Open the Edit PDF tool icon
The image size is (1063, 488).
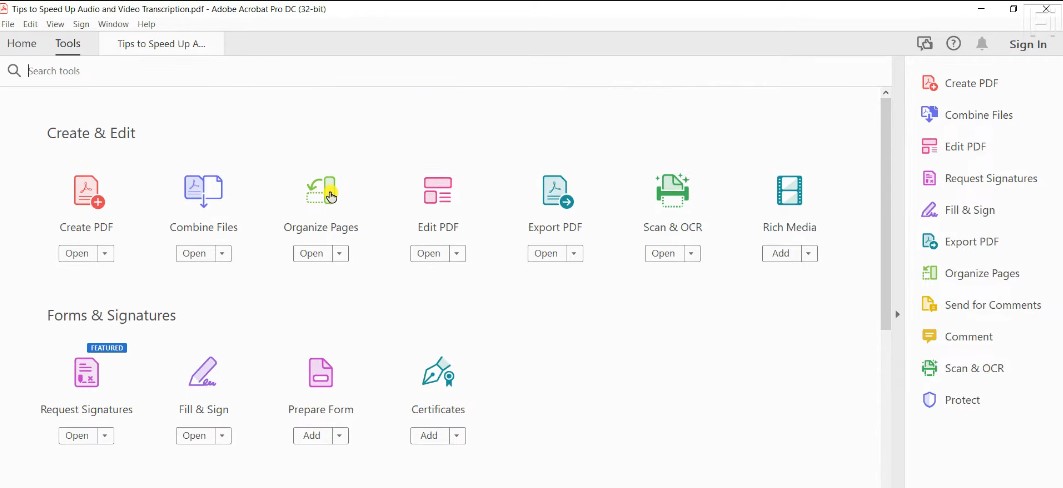coord(438,190)
